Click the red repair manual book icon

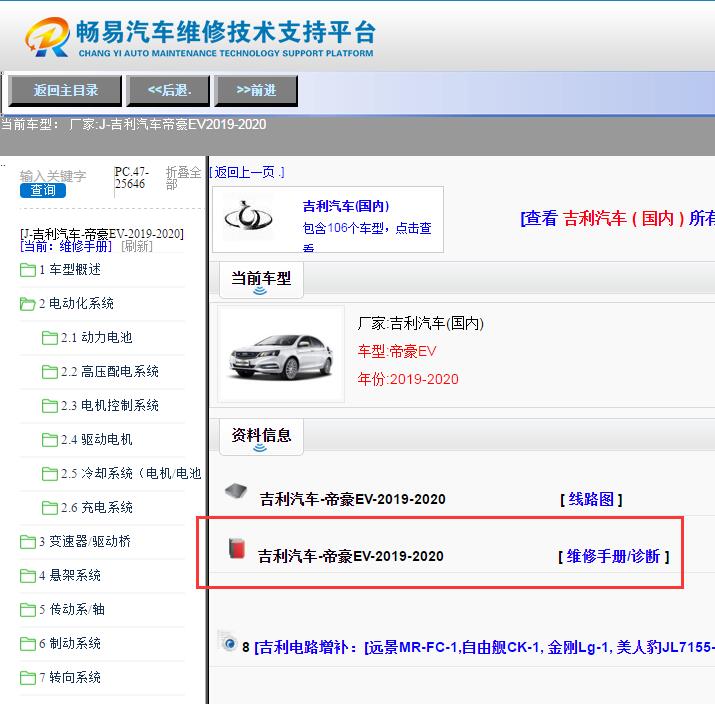(237, 548)
